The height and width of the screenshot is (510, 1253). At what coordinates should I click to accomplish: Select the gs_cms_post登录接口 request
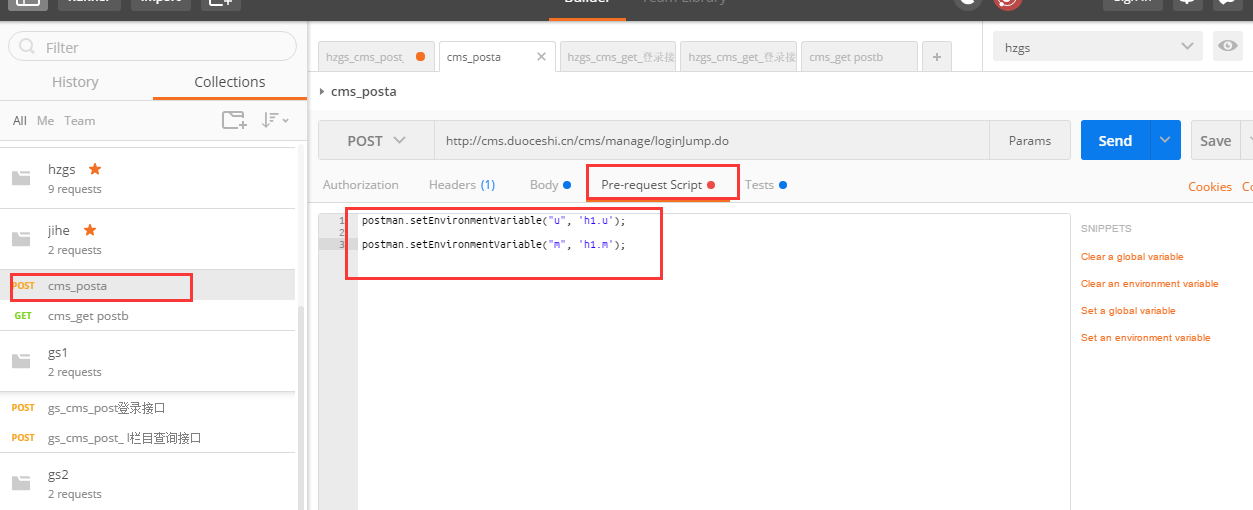click(x=148, y=408)
